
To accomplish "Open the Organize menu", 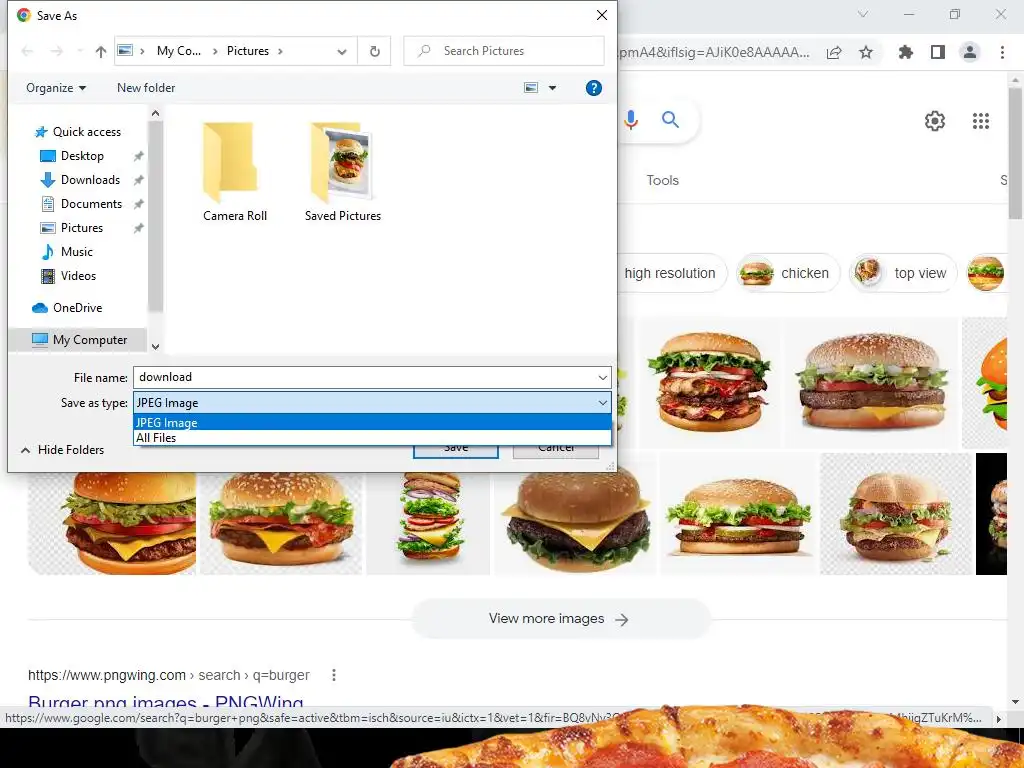I will (x=56, y=88).
